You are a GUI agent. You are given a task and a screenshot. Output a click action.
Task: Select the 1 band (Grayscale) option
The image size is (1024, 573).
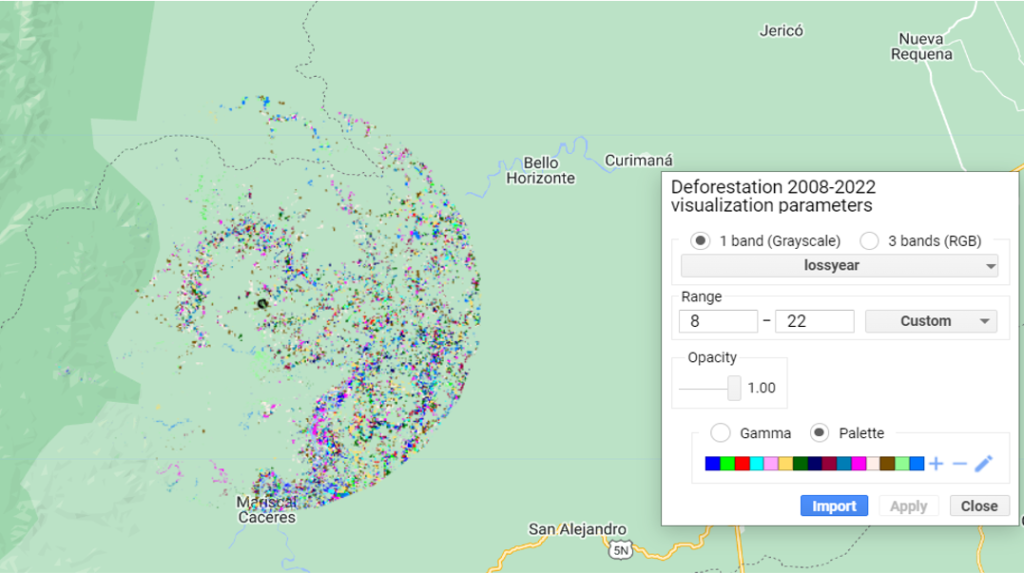click(x=700, y=241)
